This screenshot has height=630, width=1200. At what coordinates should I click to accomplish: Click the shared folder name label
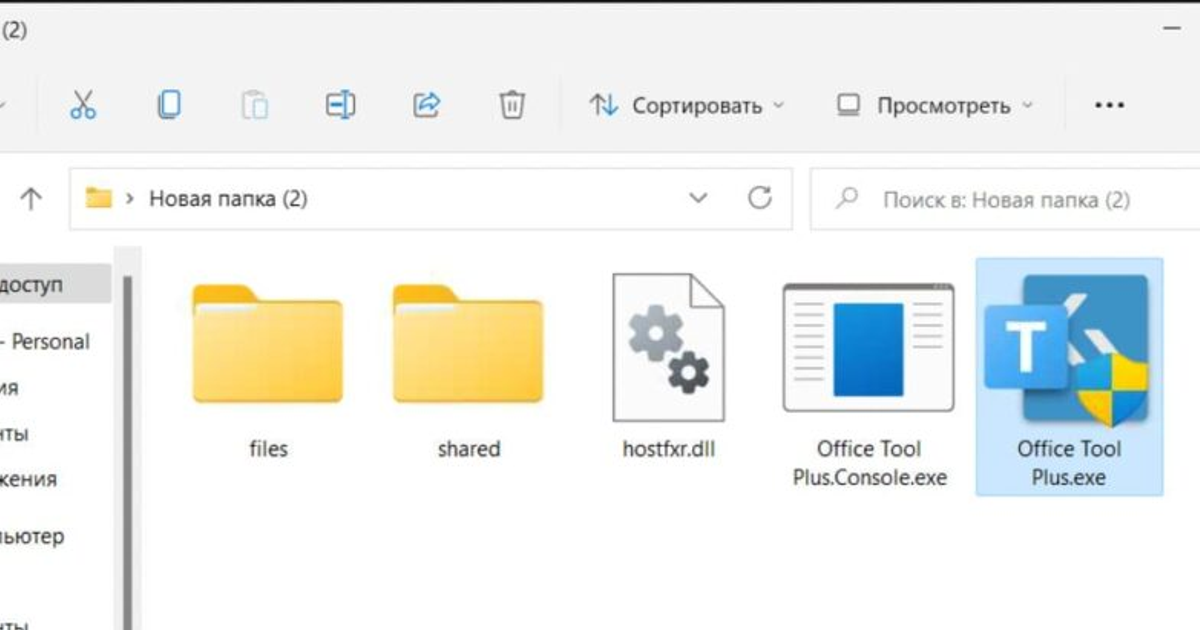coord(468,449)
